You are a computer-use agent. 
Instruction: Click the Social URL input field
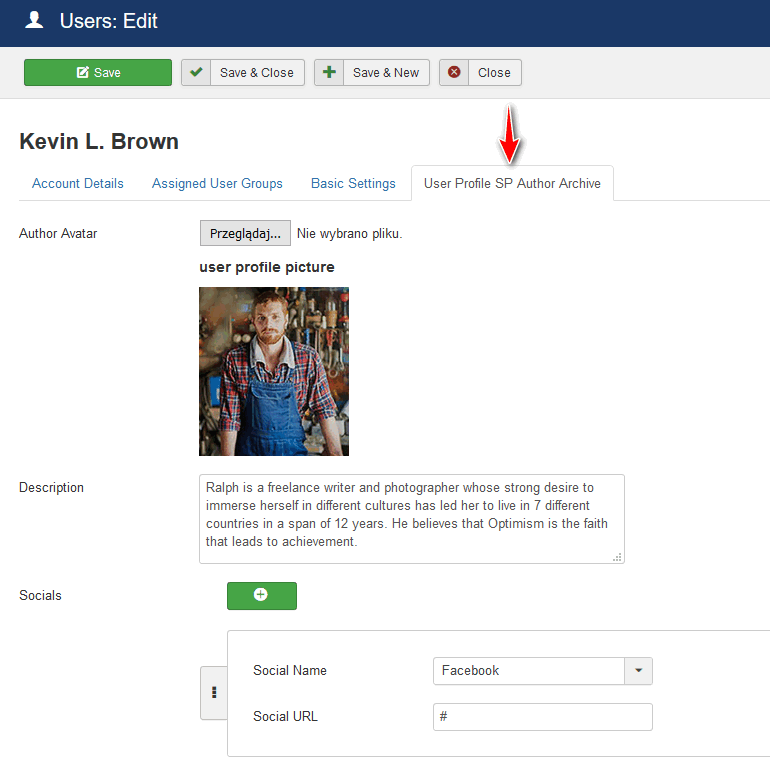pos(542,717)
